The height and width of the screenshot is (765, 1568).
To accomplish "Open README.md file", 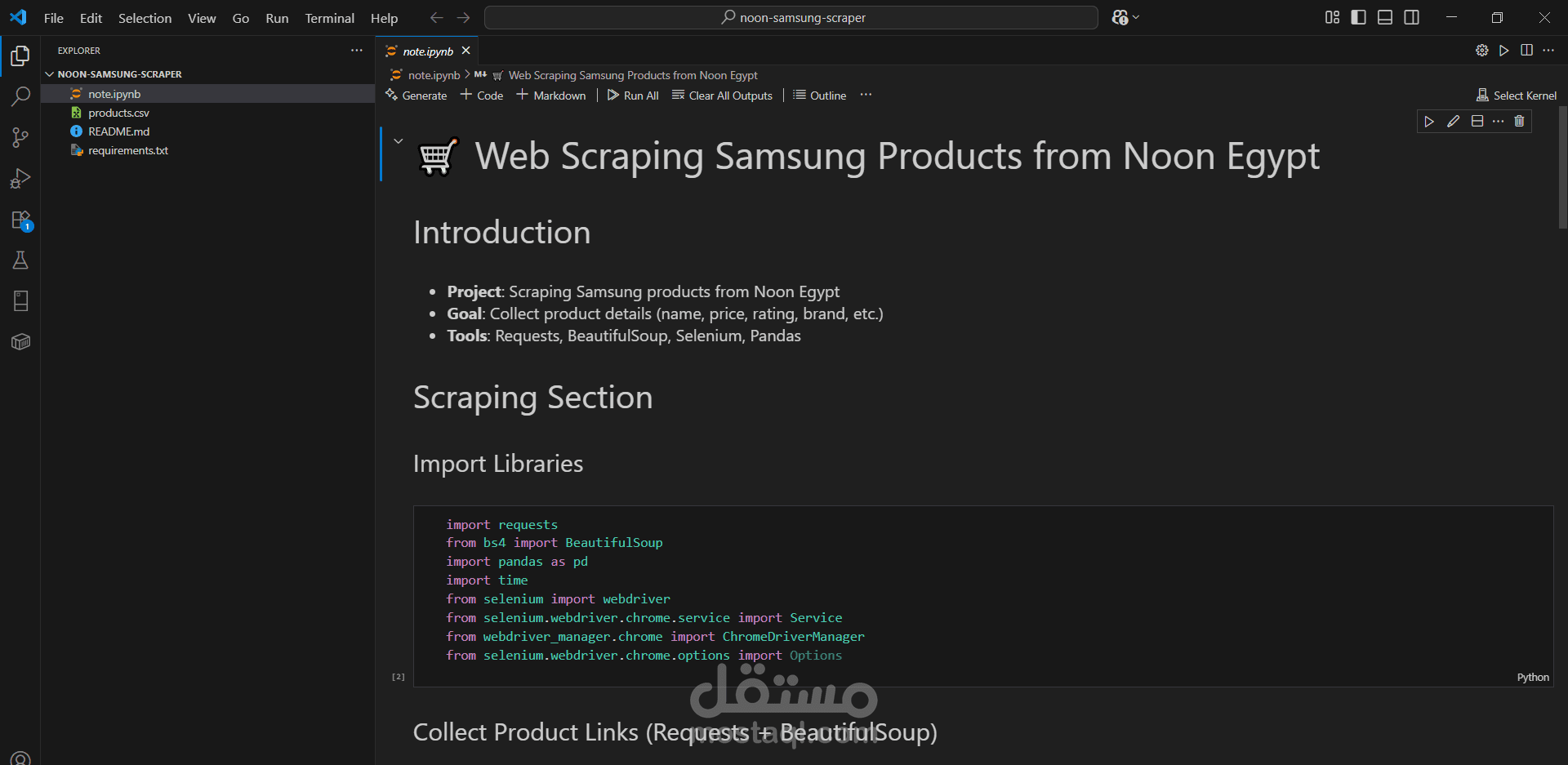I will click(x=207, y=131).
